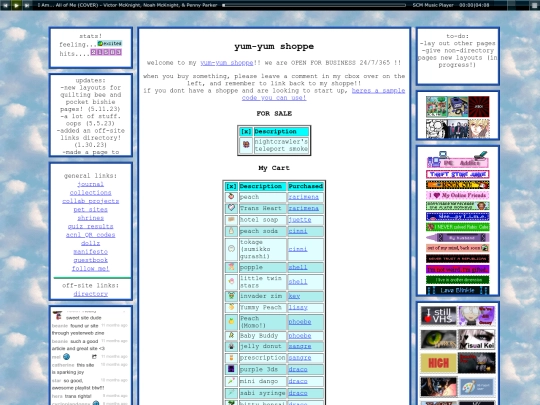Click the game console pixel thumbnail
The height and width of the screenshot is (405, 540).
pyautogui.click(x=458, y=107)
